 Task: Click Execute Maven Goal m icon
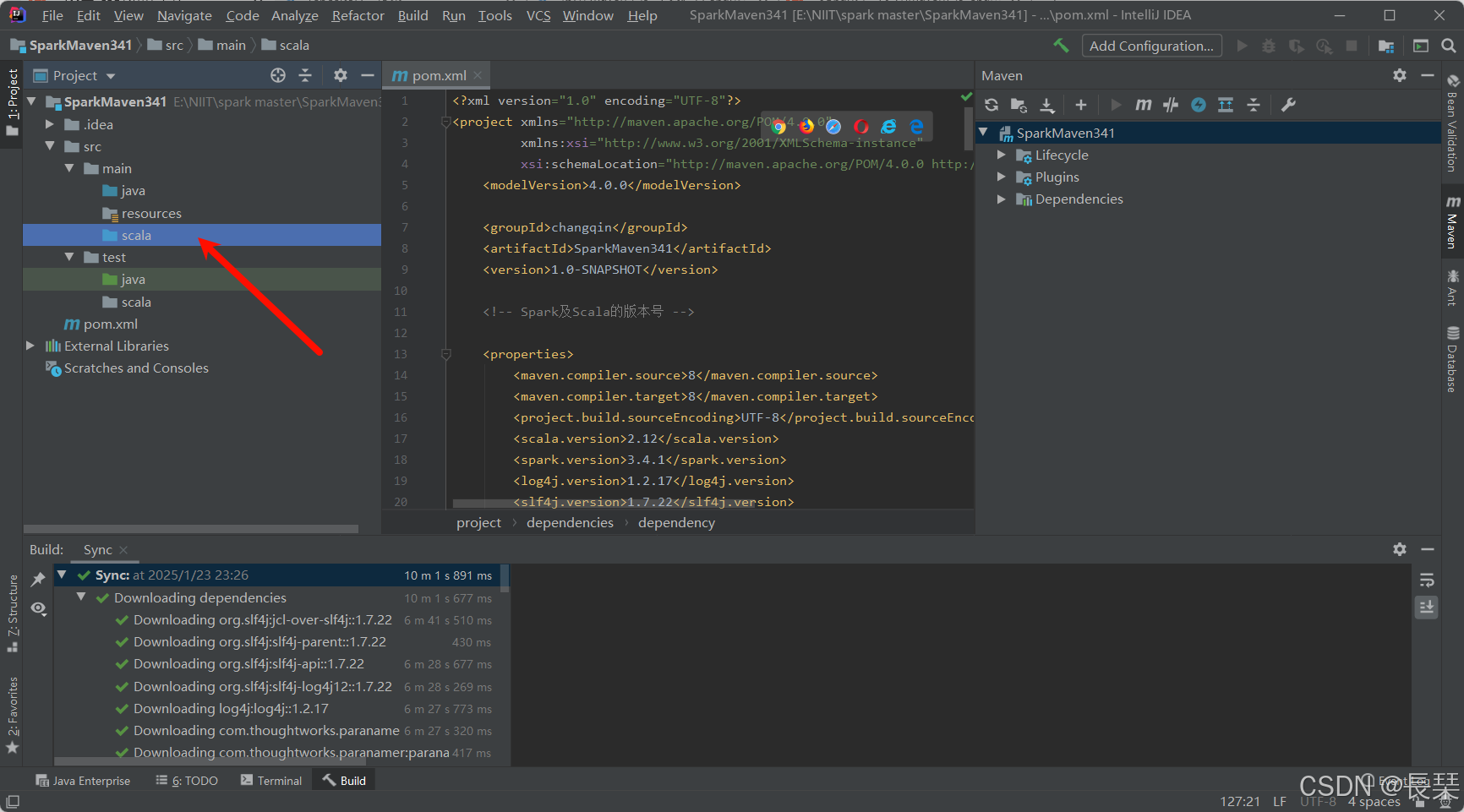pos(1143,105)
